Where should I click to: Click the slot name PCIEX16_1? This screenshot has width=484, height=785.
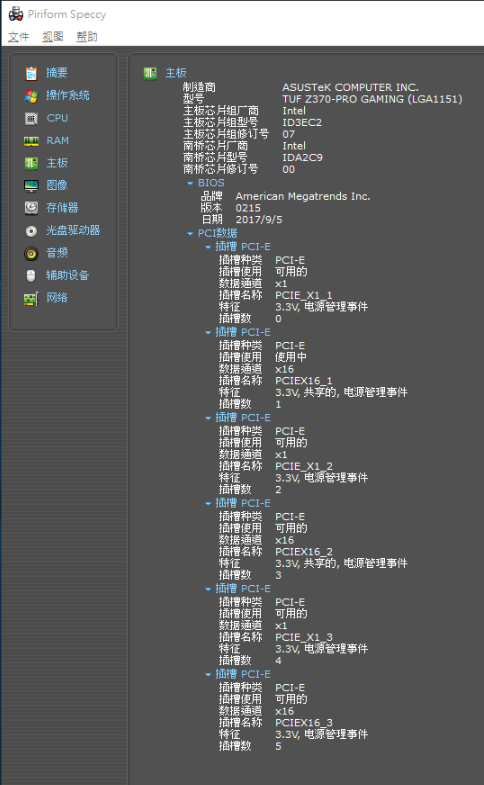click(x=303, y=381)
